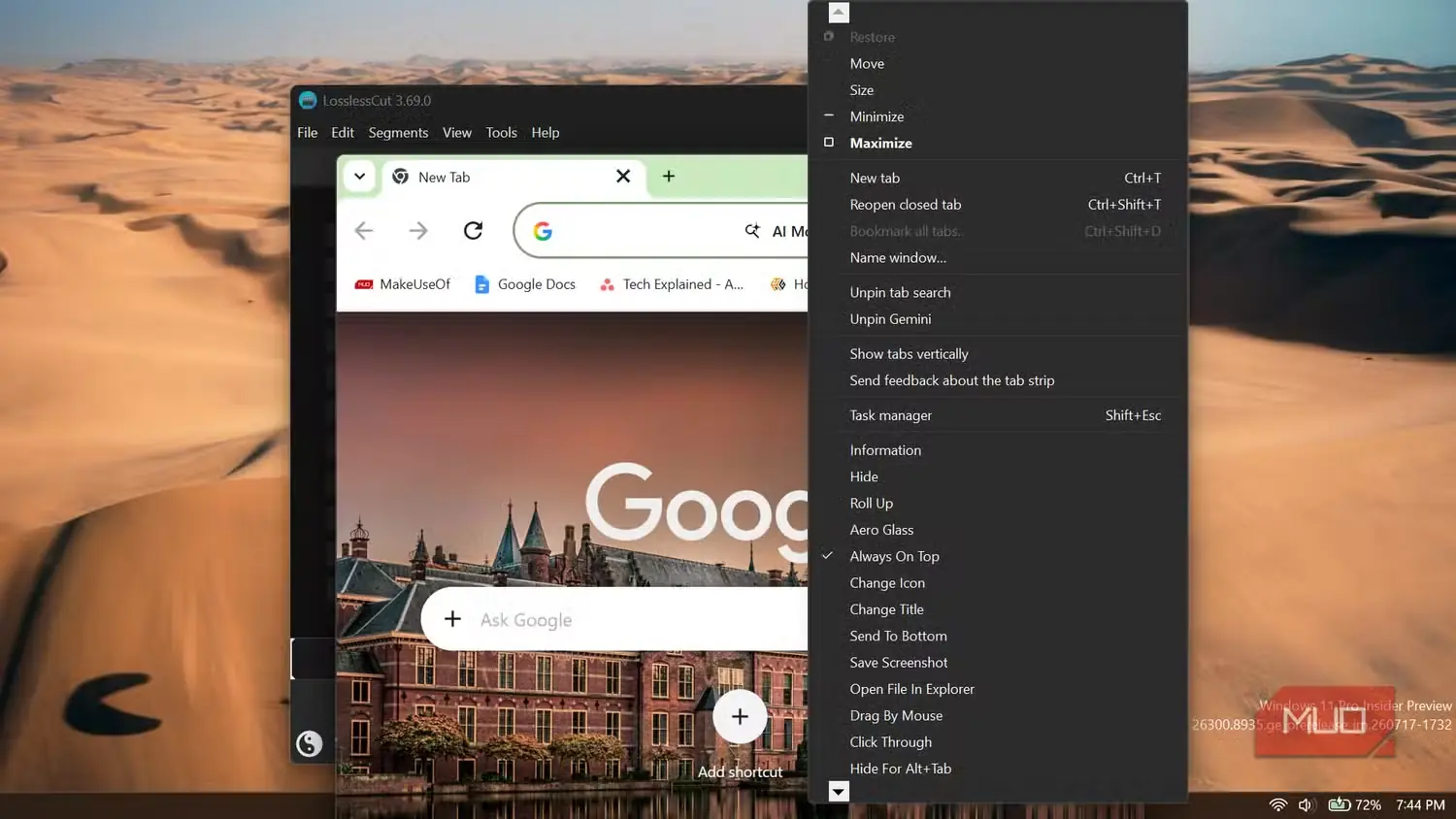Select Change Title in the menu

point(998,609)
